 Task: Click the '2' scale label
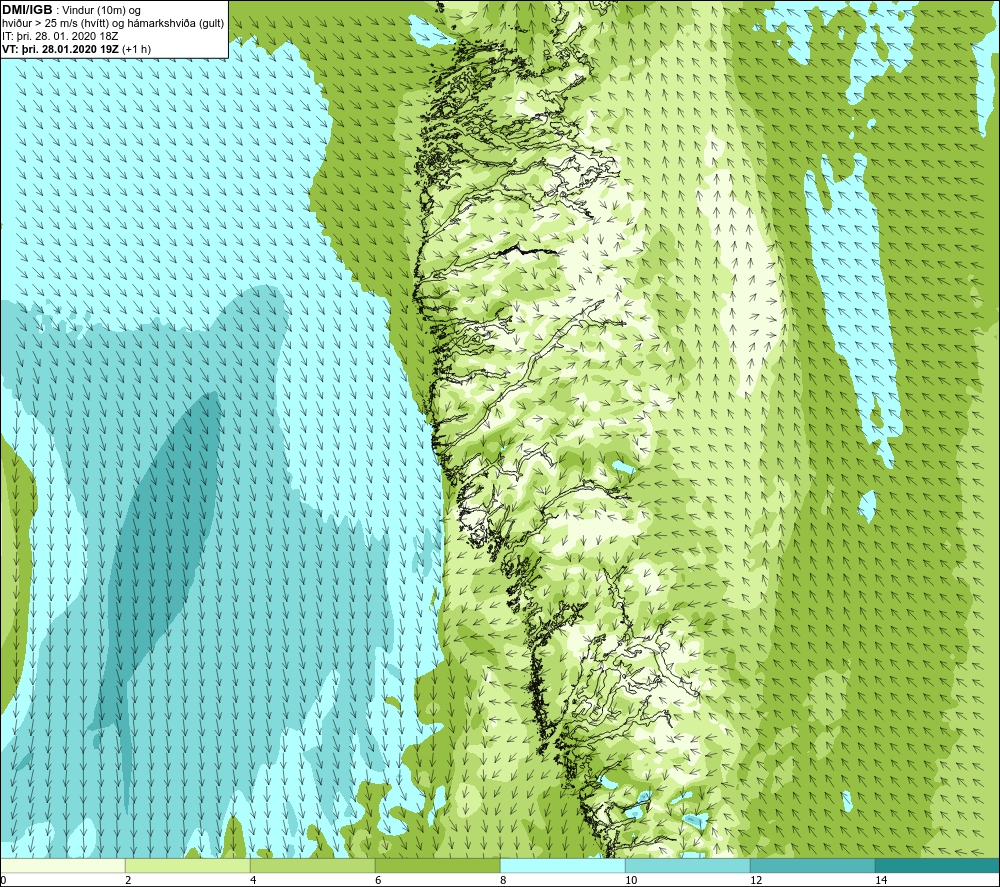tap(128, 880)
